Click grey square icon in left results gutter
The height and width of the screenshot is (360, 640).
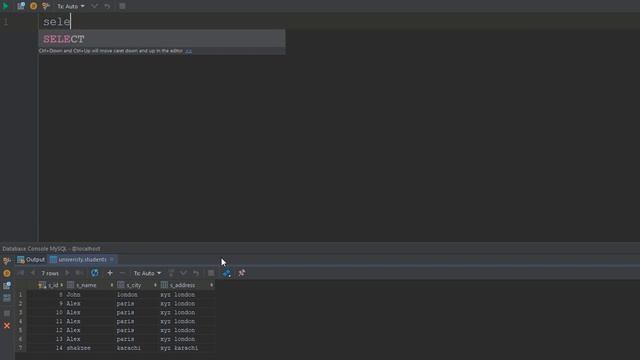(x=7, y=313)
